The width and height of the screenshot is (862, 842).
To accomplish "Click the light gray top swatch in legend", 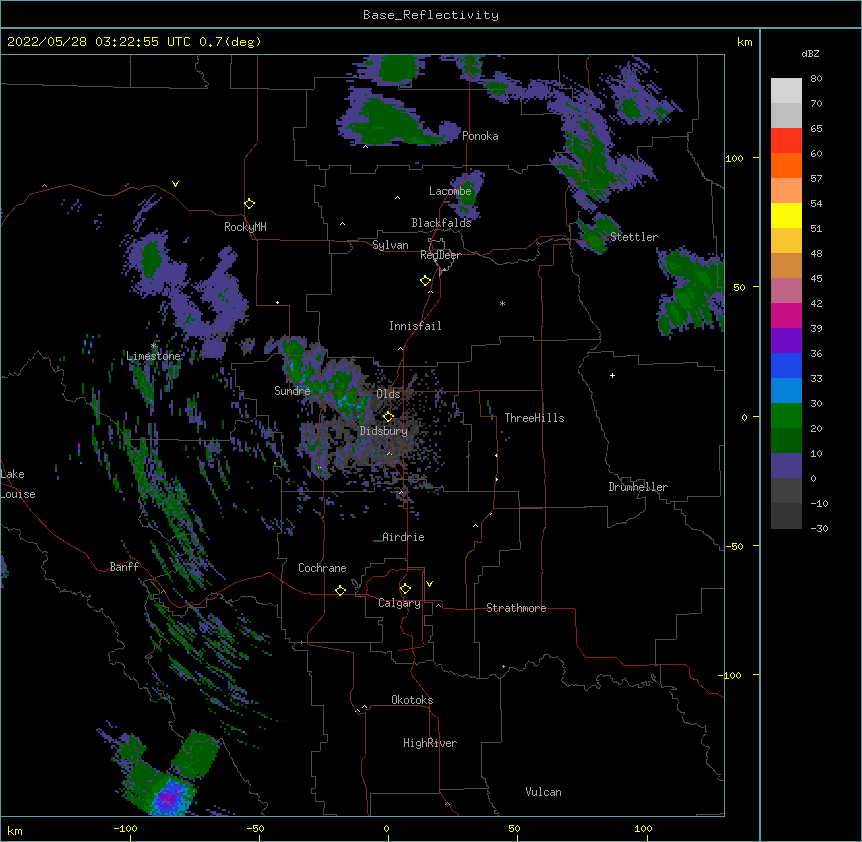I will click(x=786, y=91).
